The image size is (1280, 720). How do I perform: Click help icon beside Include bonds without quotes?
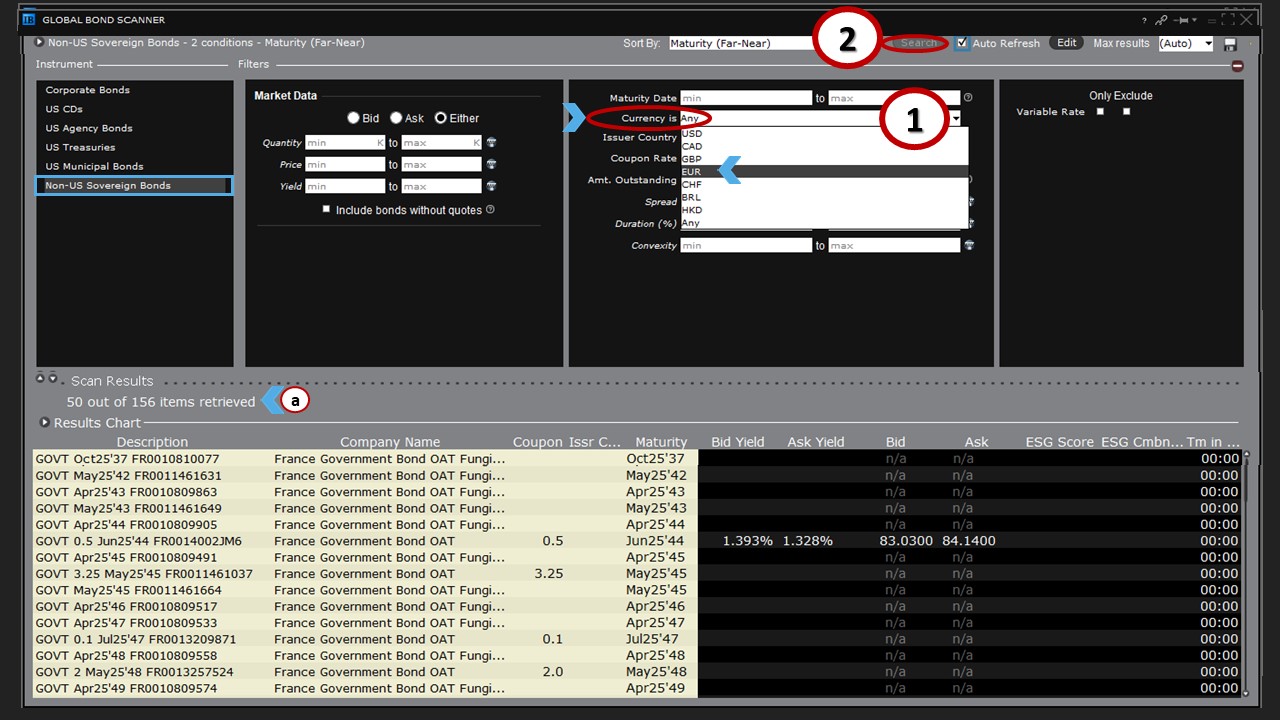pos(490,210)
